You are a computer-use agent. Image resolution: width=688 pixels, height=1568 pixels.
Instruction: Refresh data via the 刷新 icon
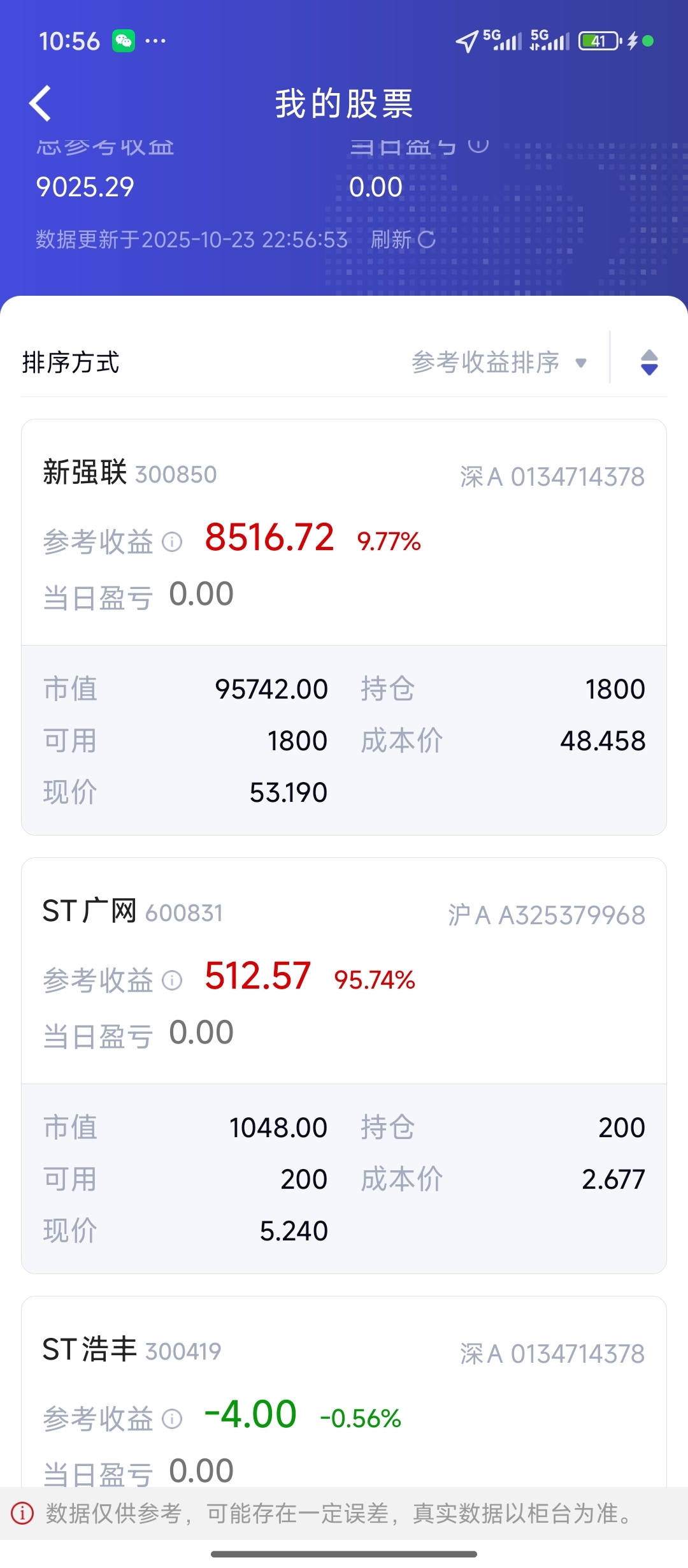coord(426,240)
